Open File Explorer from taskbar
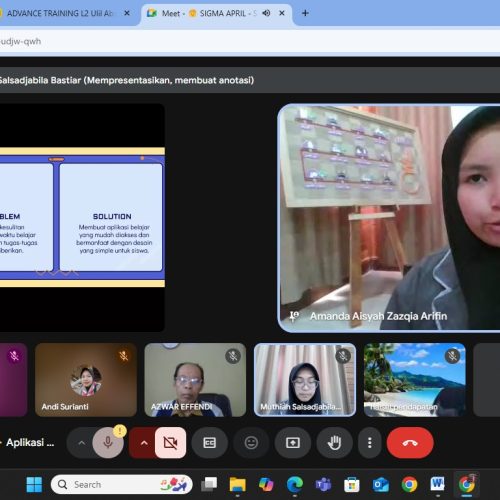Screen dimensions: 500x500 pyautogui.click(x=237, y=484)
